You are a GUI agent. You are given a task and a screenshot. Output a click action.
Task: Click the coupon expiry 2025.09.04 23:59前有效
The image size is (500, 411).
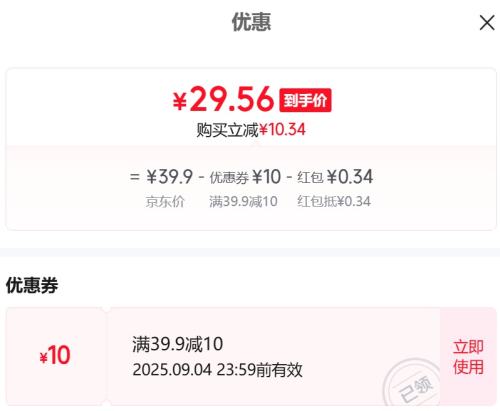(217, 370)
